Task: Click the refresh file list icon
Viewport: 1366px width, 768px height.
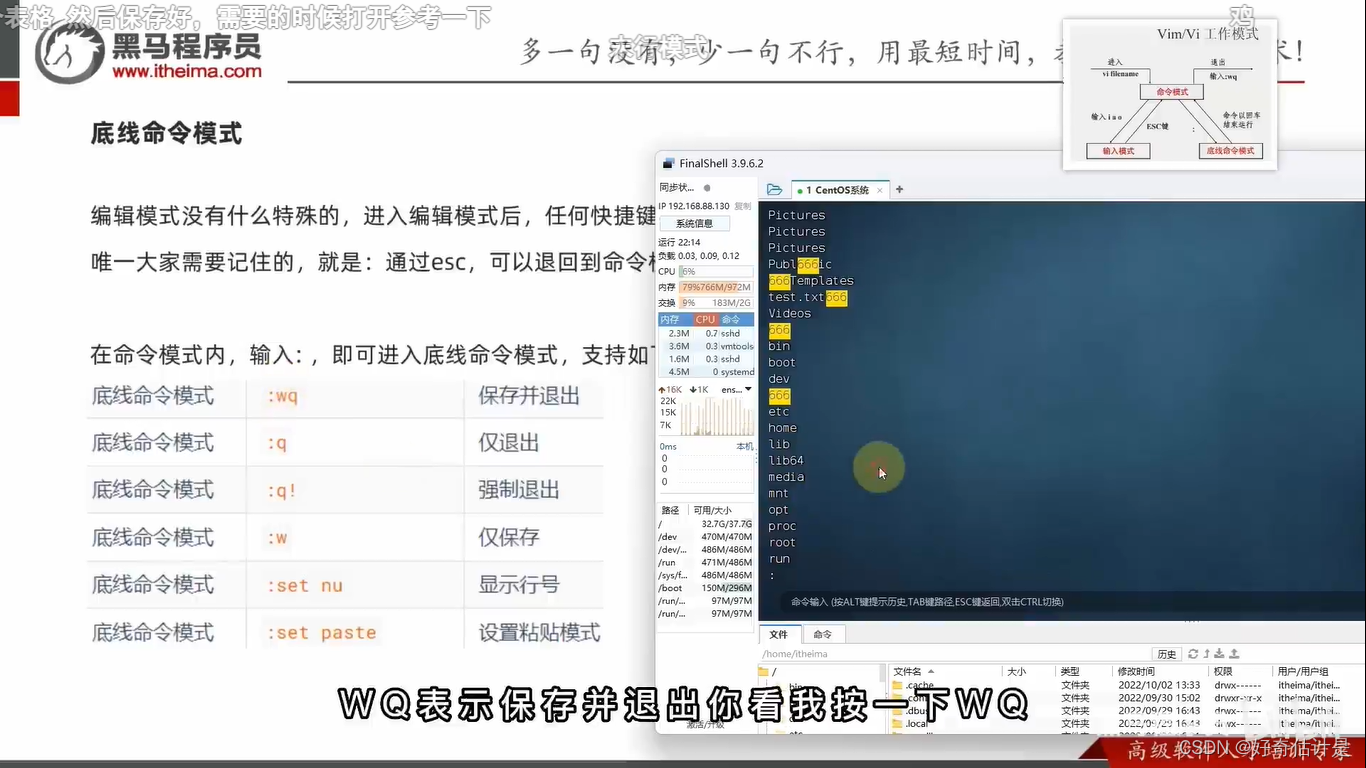Action: [1194, 654]
